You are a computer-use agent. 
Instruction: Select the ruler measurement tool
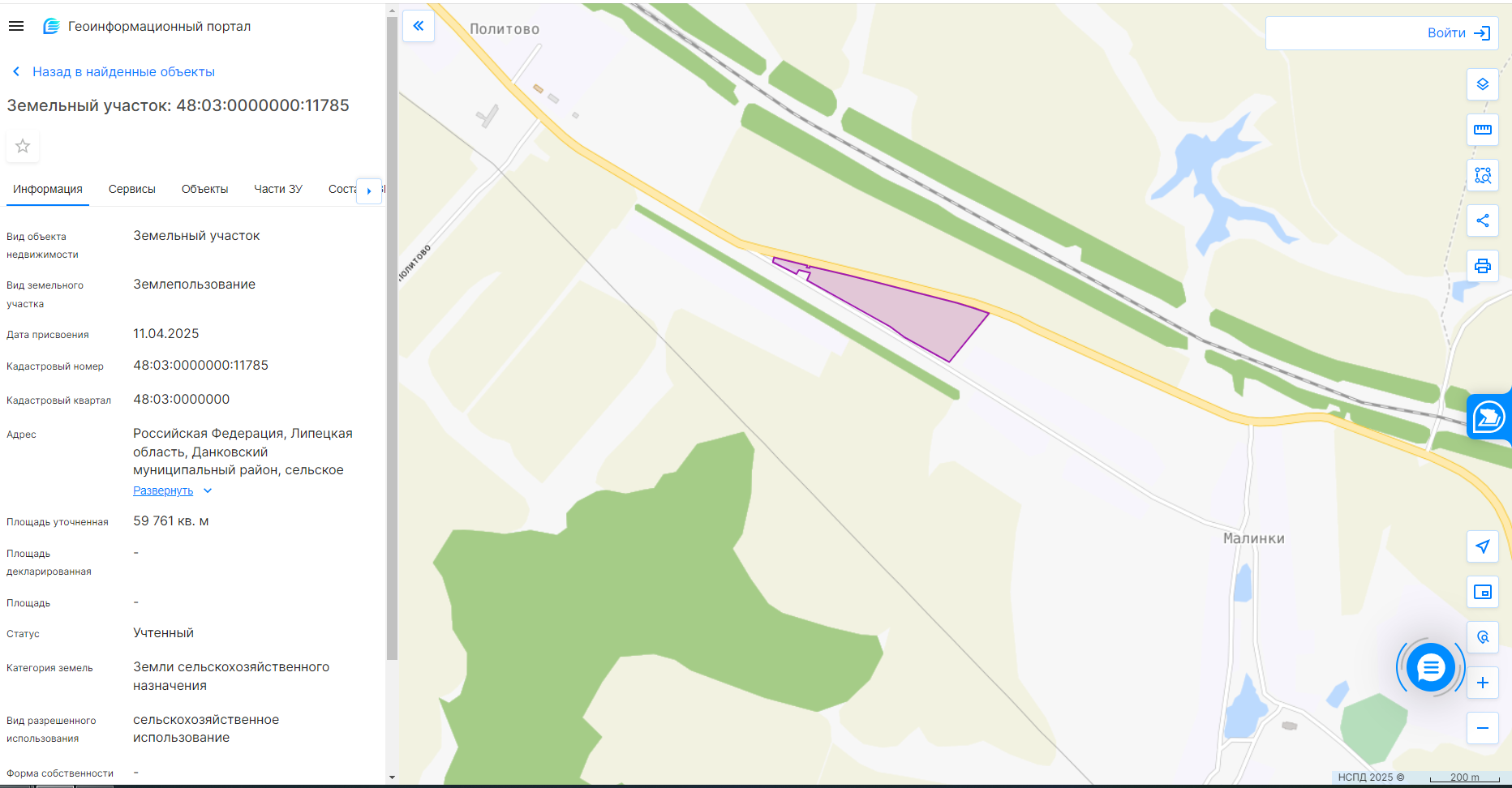pyautogui.click(x=1483, y=130)
